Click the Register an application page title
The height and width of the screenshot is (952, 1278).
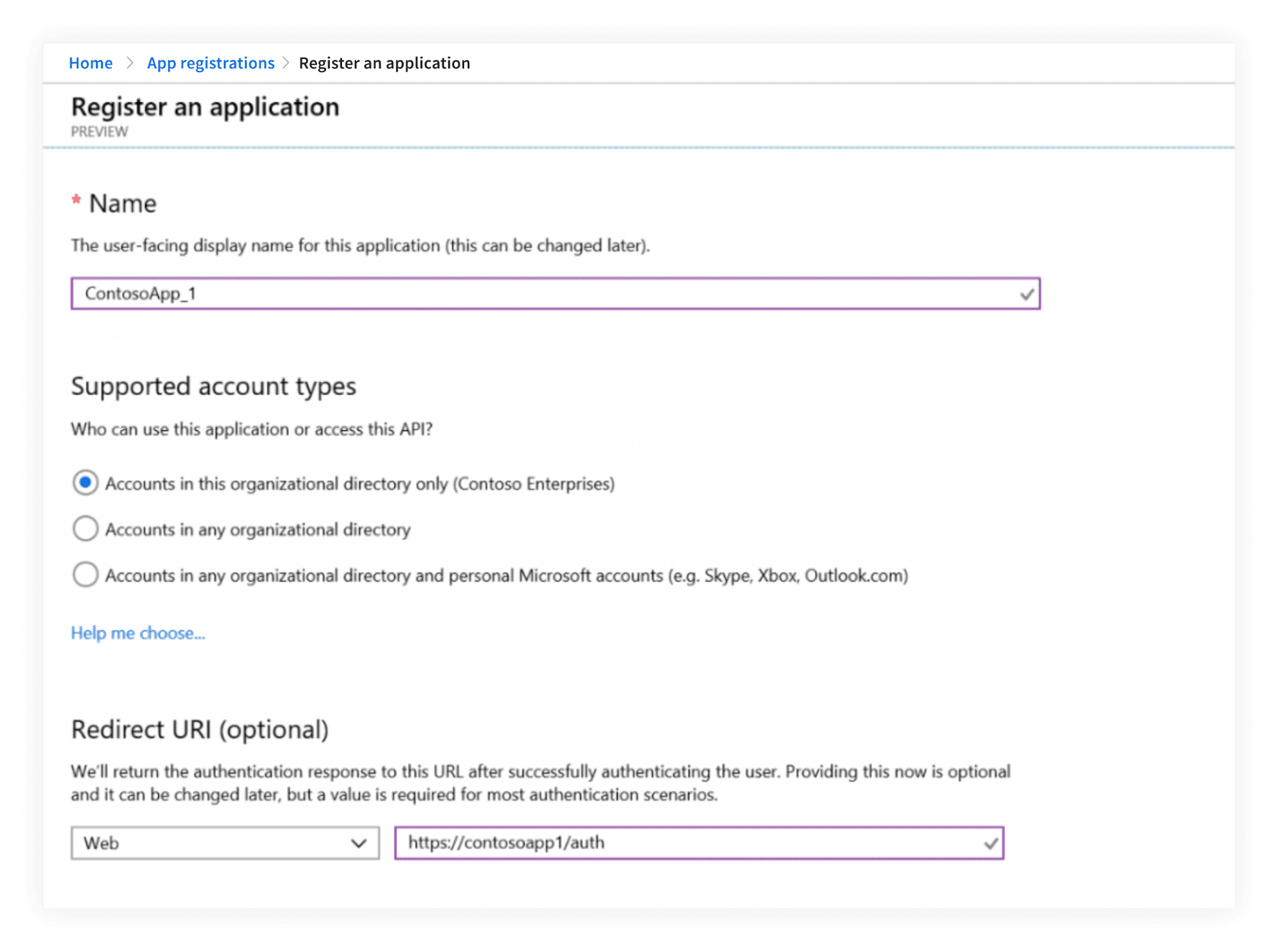pos(205,107)
